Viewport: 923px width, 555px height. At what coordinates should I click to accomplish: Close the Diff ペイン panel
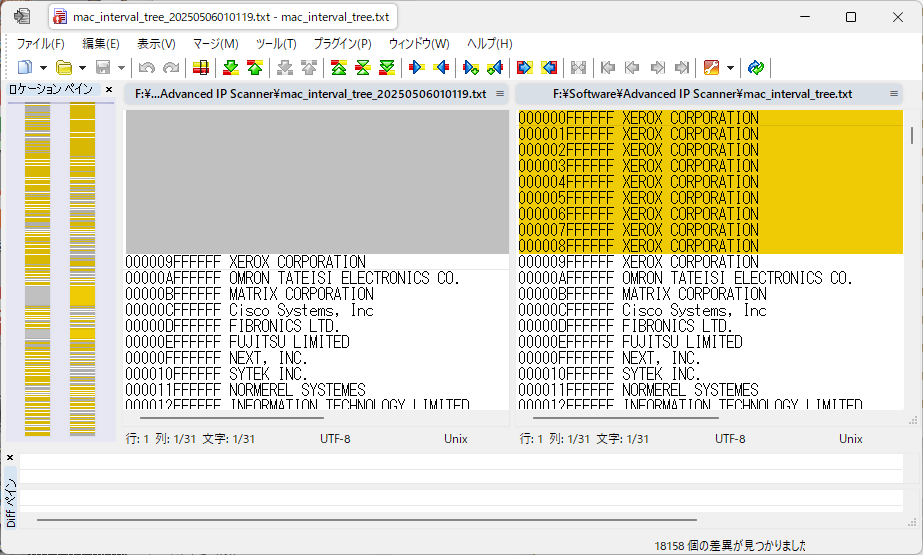point(10,457)
